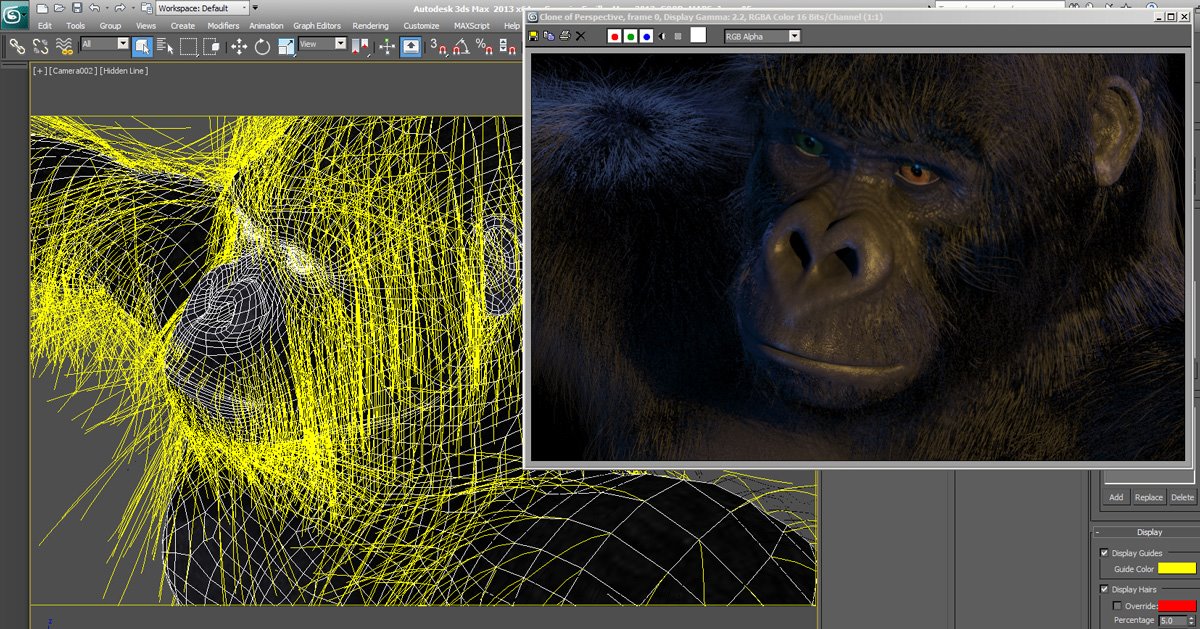This screenshot has width=1200, height=629.
Task: Click the yellow Guide Color swatch
Action: (x=1177, y=568)
